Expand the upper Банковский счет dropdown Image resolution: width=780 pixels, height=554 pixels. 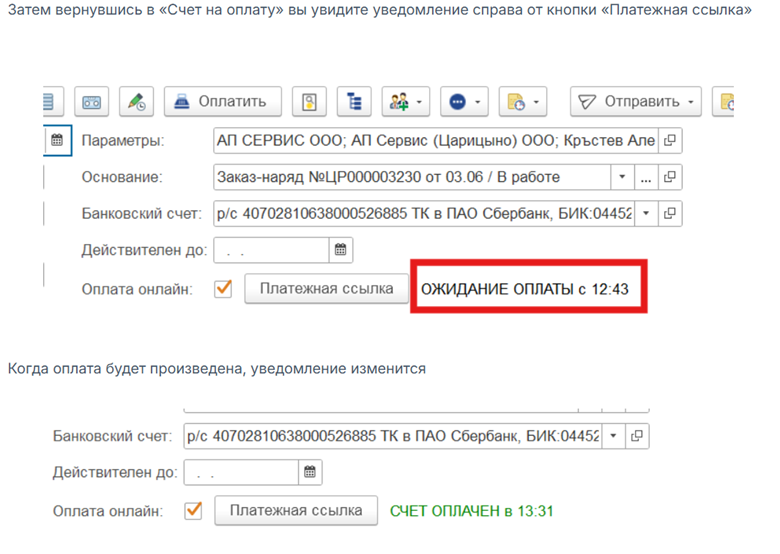coord(646,213)
